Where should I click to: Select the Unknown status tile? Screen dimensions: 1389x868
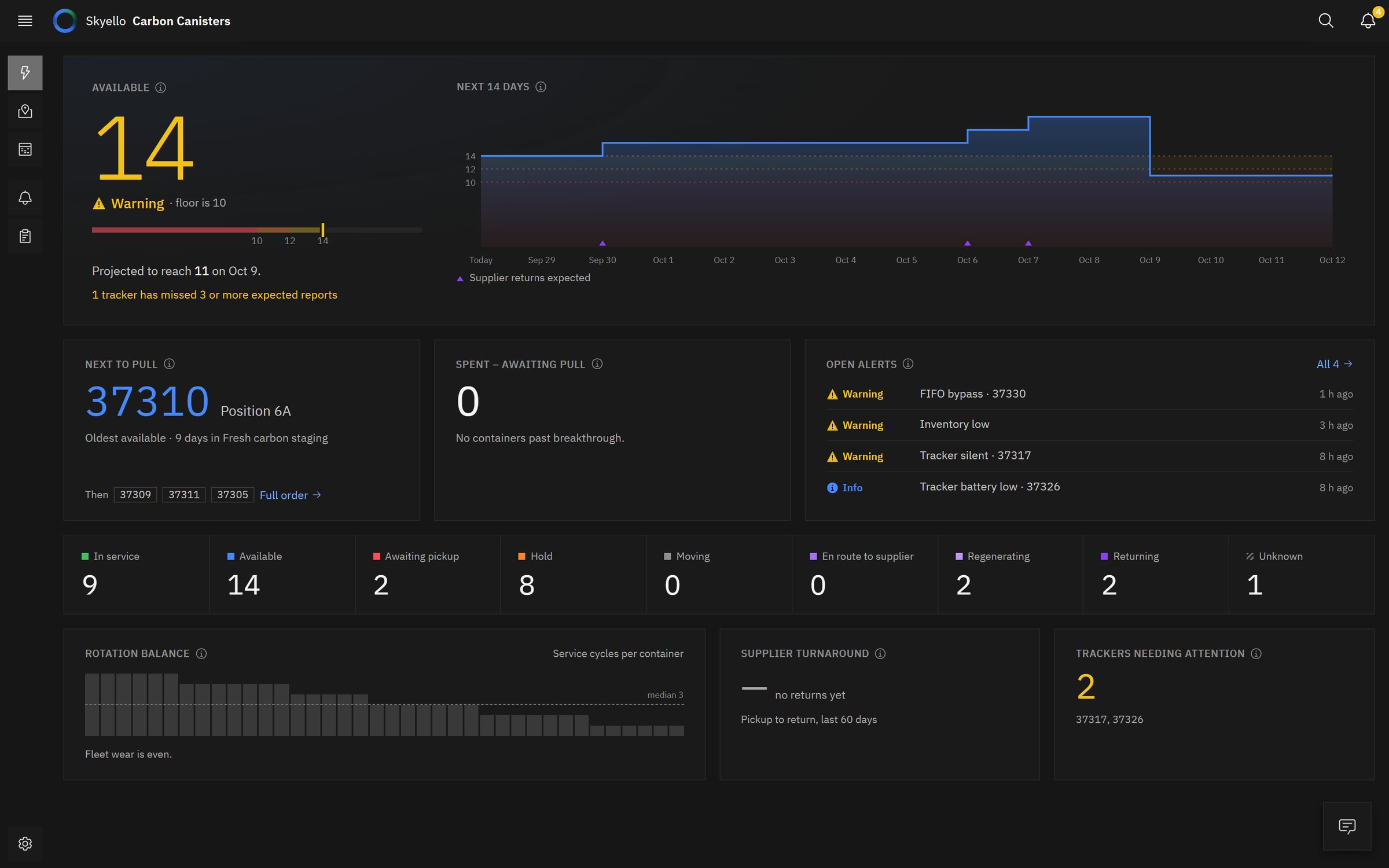tap(1302, 574)
